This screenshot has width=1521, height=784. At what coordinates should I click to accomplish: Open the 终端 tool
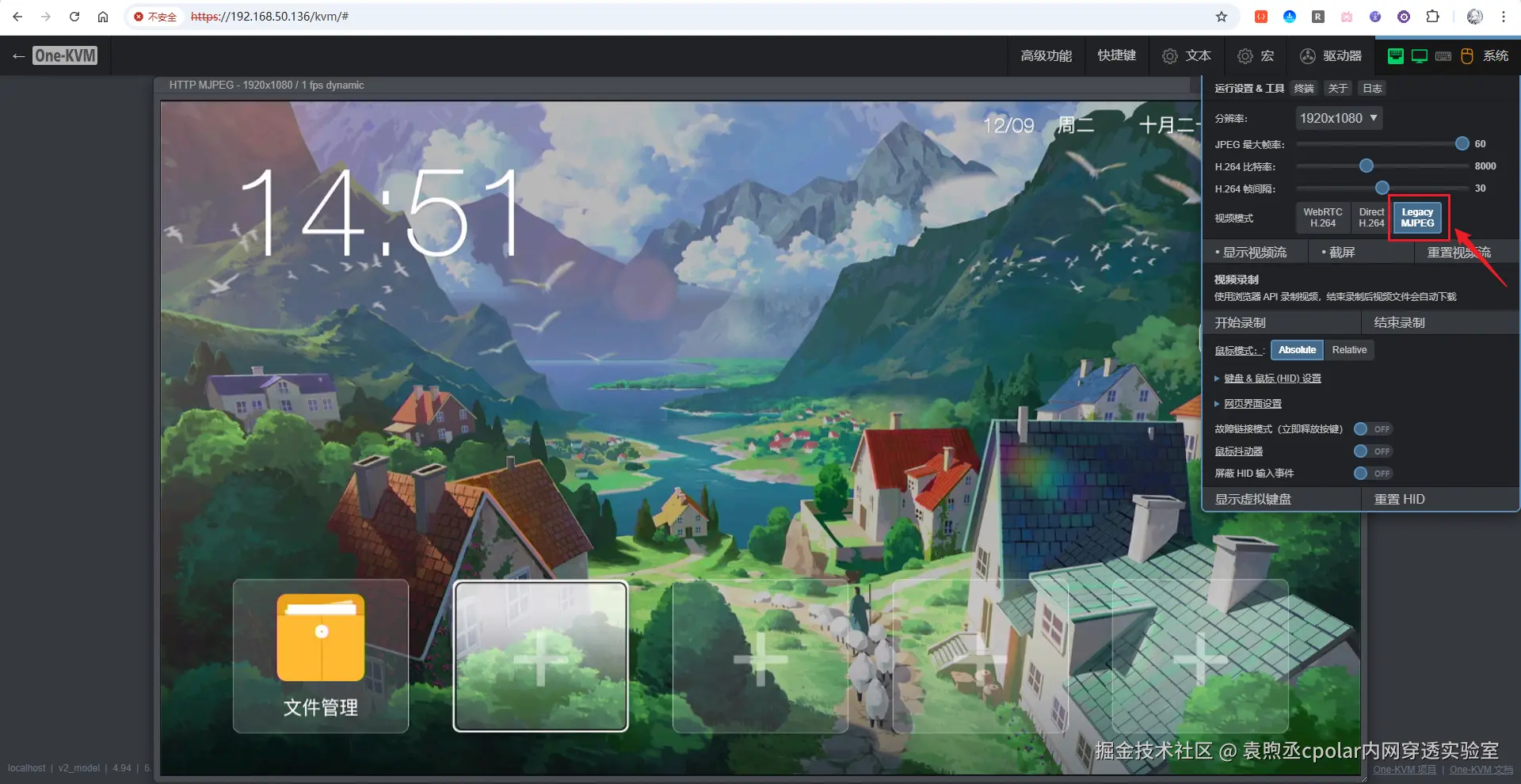pos(1304,89)
